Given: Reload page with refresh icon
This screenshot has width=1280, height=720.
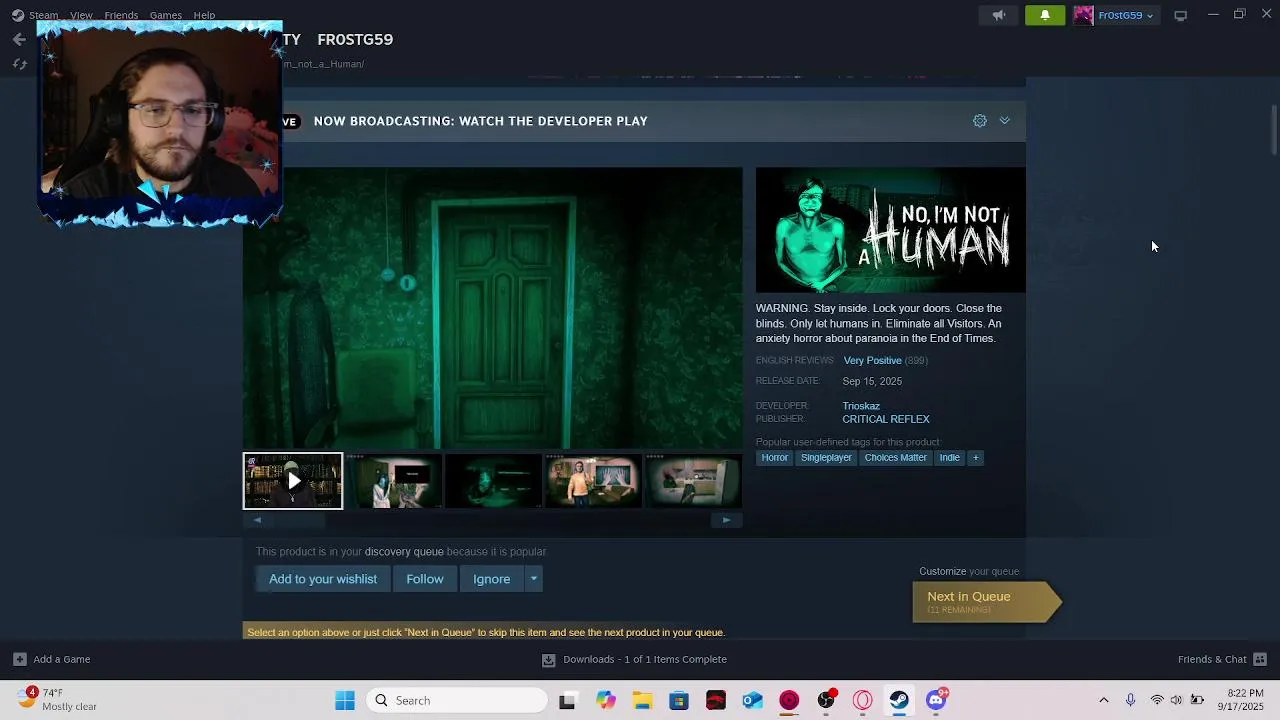Looking at the screenshot, I should (x=19, y=64).
